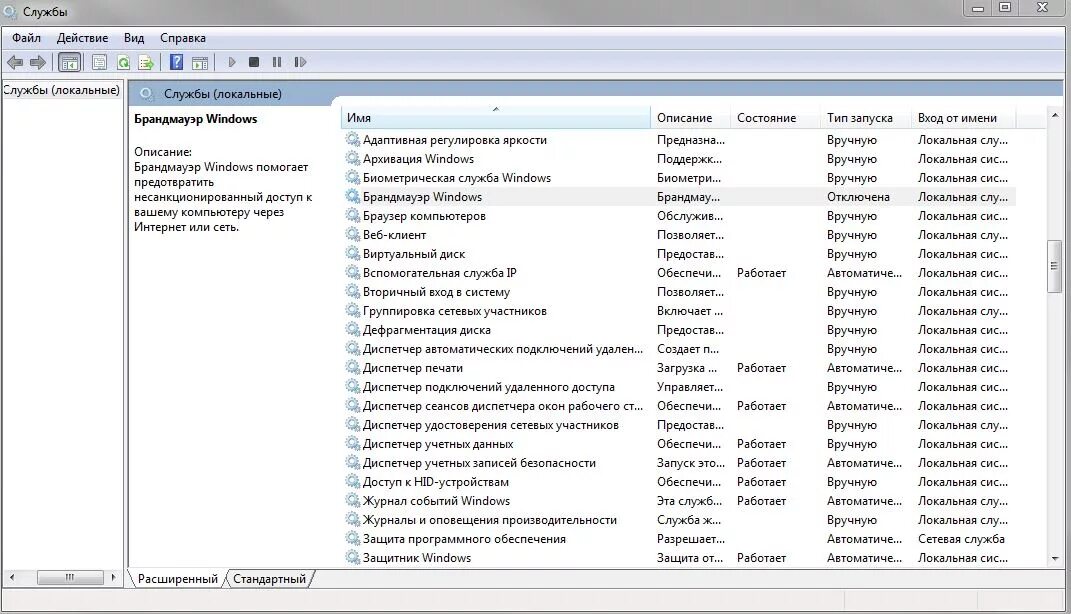
Task: Select the Доступ к HID-устройствам service
Action: coord(680,482)
